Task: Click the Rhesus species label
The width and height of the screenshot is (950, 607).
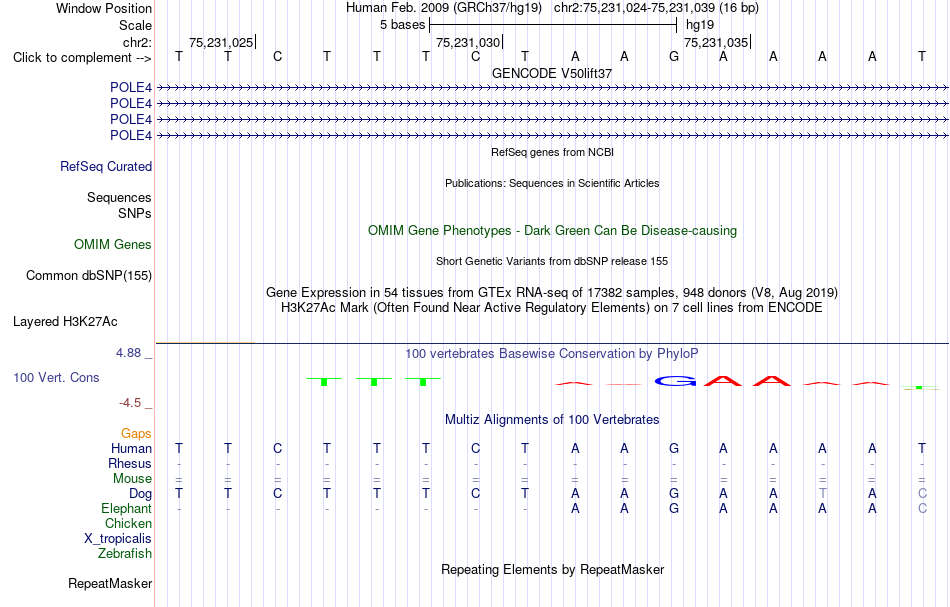Action: (130, 463)
